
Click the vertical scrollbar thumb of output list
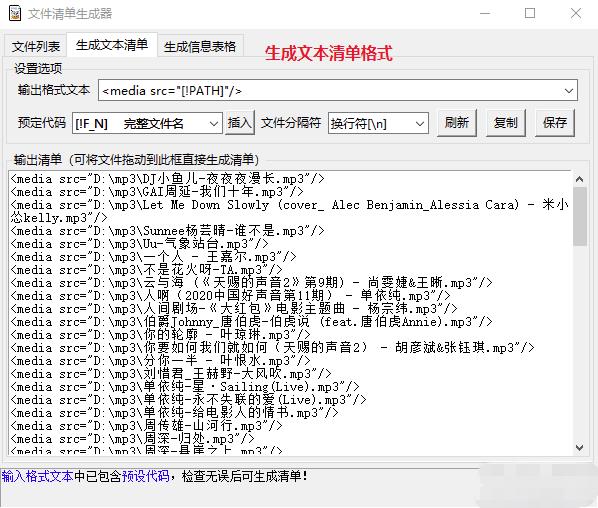[580, 216]
